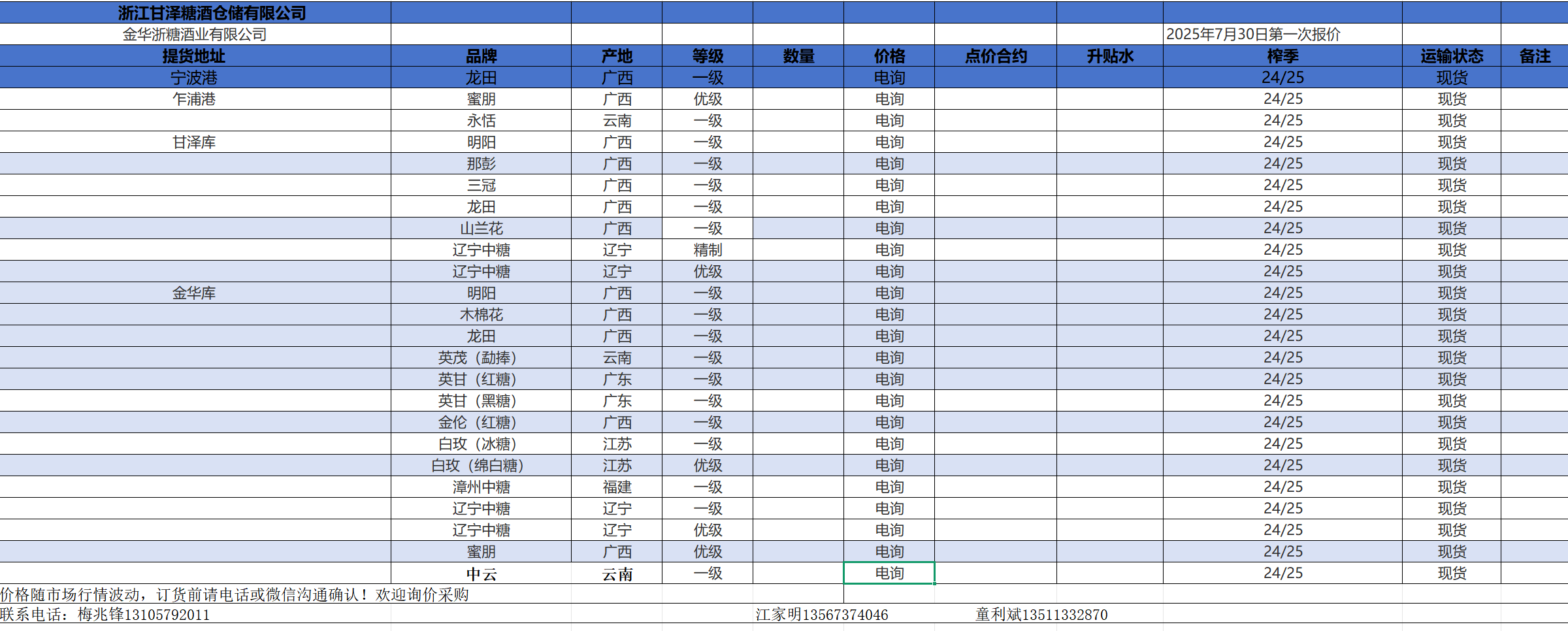Click the 提货地址 column header cell
Viewport: 1568px width, 631px height.
point(194,56)
